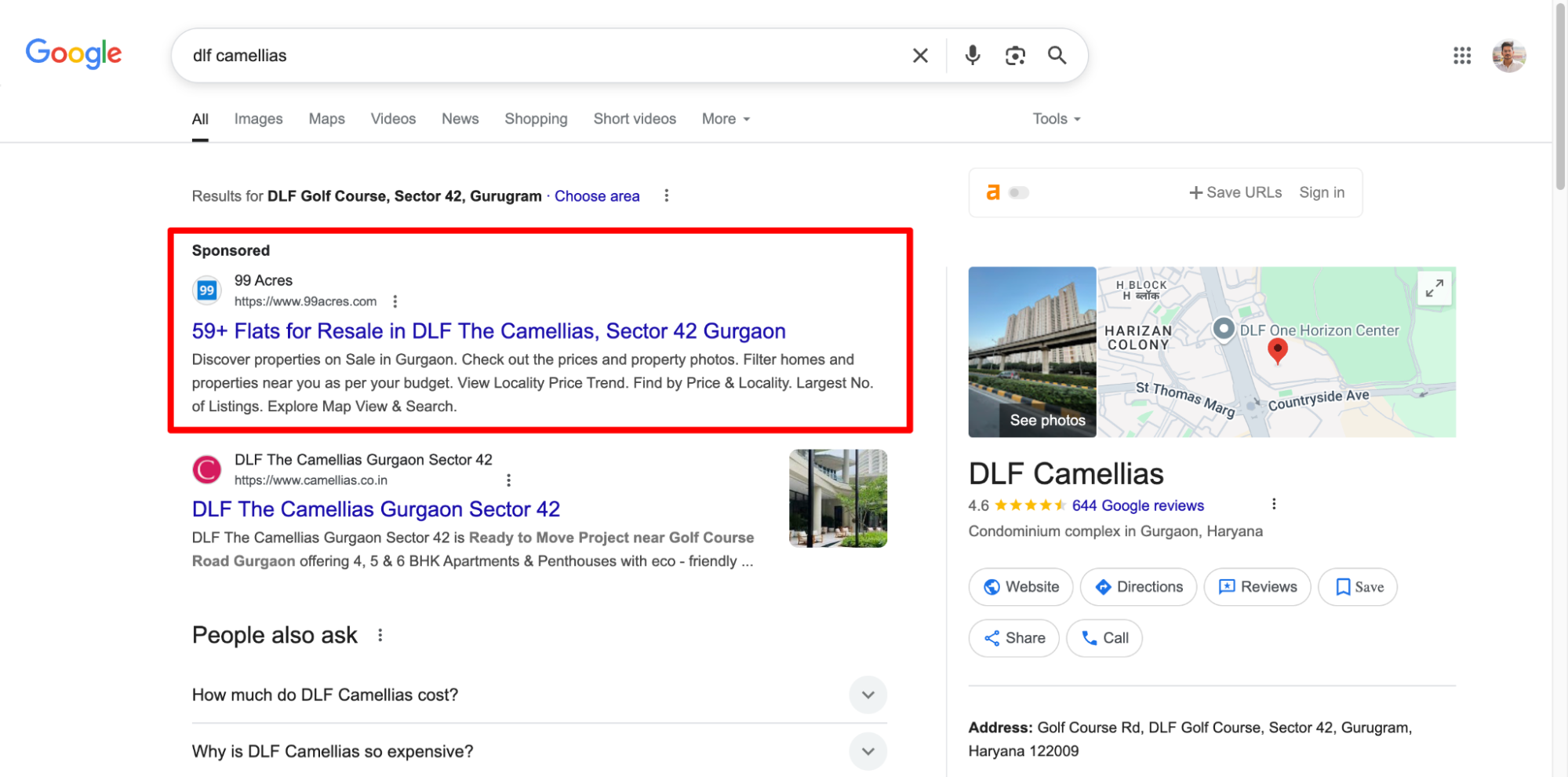The image size is (1568, 777).
Task: Clear the search box with the X icon
Action: [920, 56]
